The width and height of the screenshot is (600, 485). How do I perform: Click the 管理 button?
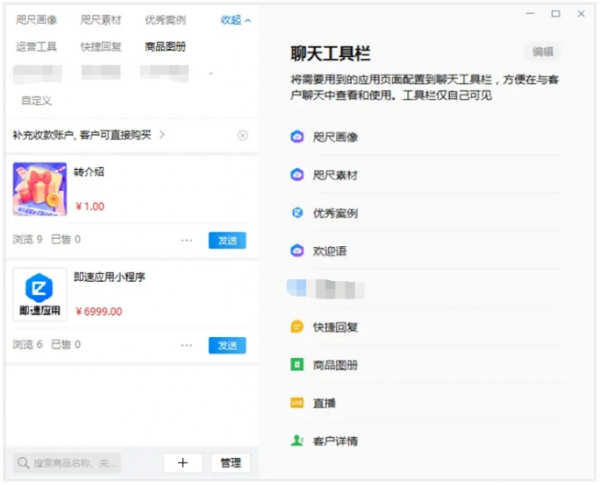[x=231, y=463]
